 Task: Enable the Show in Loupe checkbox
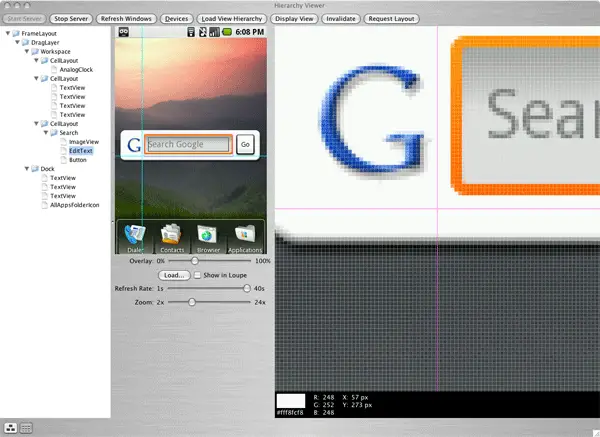click(x=197, y=274)
